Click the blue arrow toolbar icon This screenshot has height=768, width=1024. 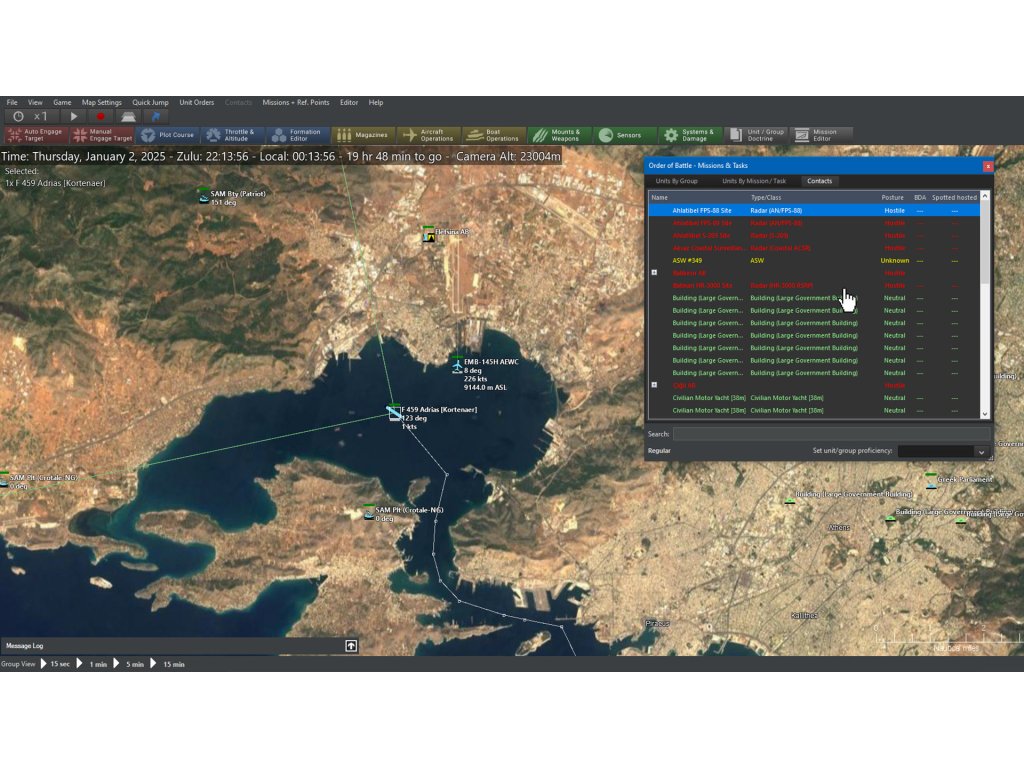(x=156, y=117)
